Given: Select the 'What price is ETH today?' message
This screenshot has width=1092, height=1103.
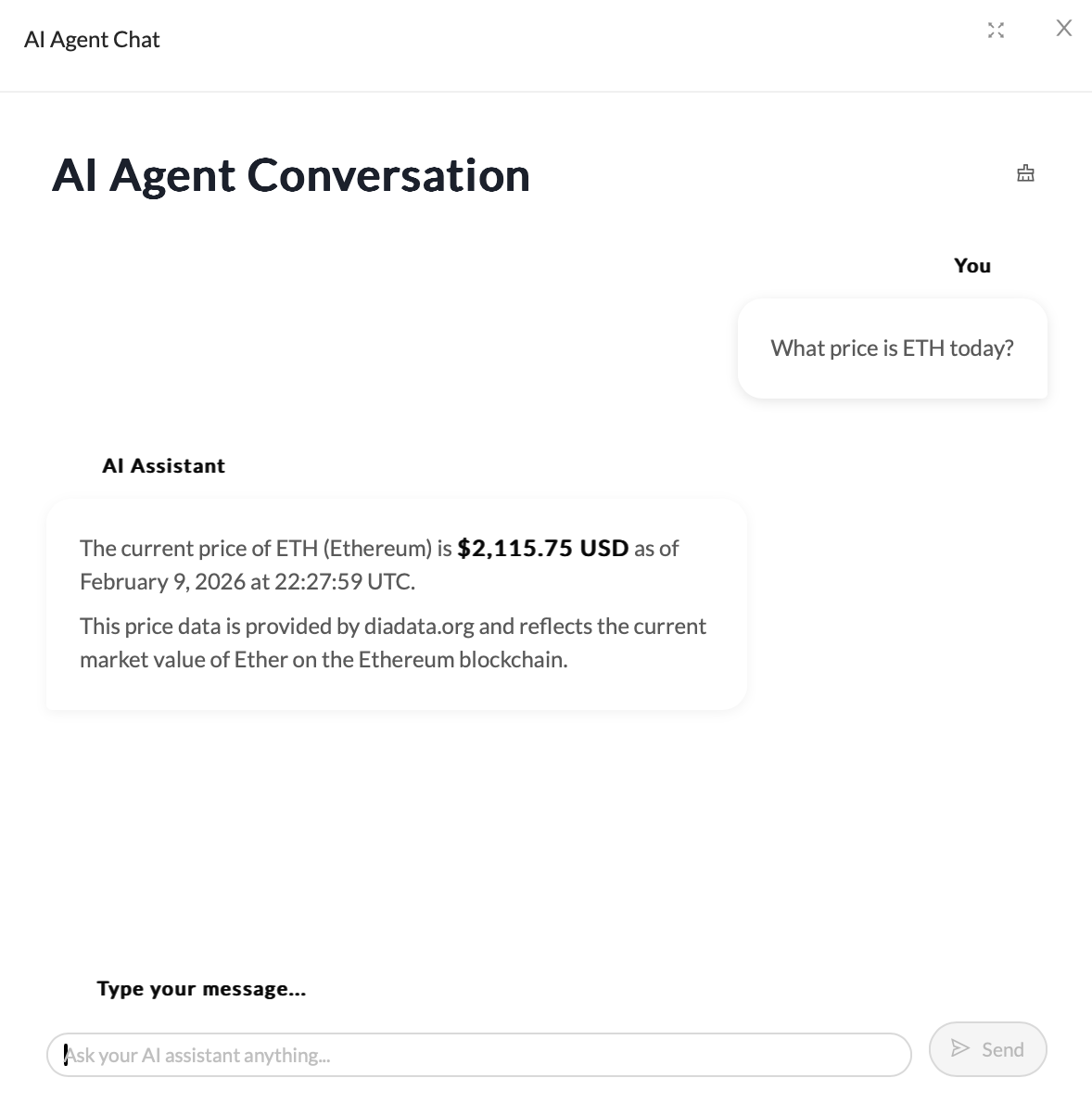Looking at the screenshot, I should [892, 349].
